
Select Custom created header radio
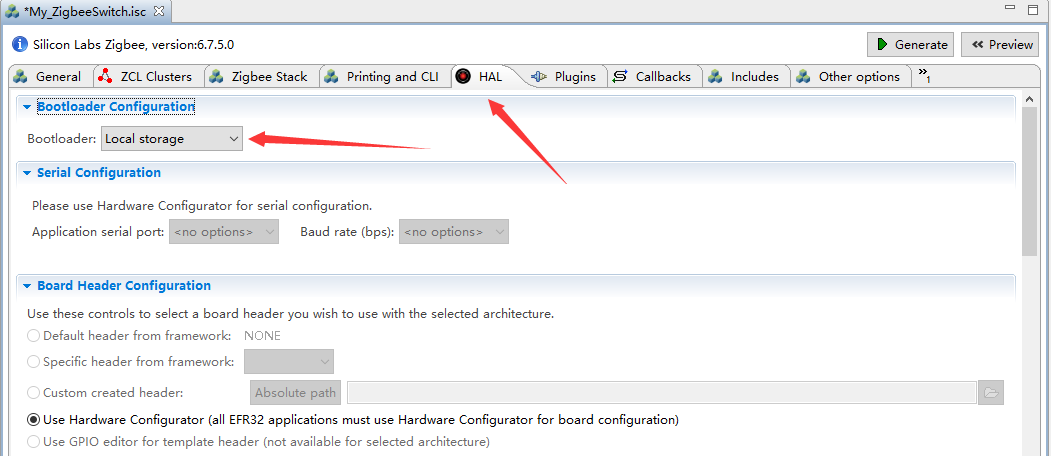tap(34, 393)
